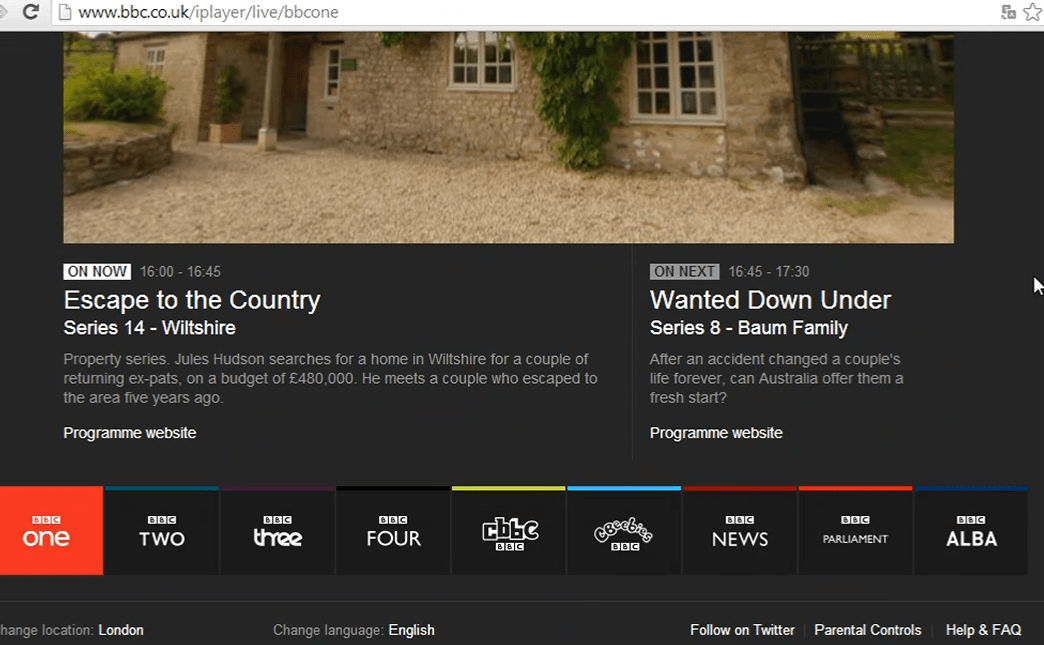Change language from English

(x=411, y=630)
